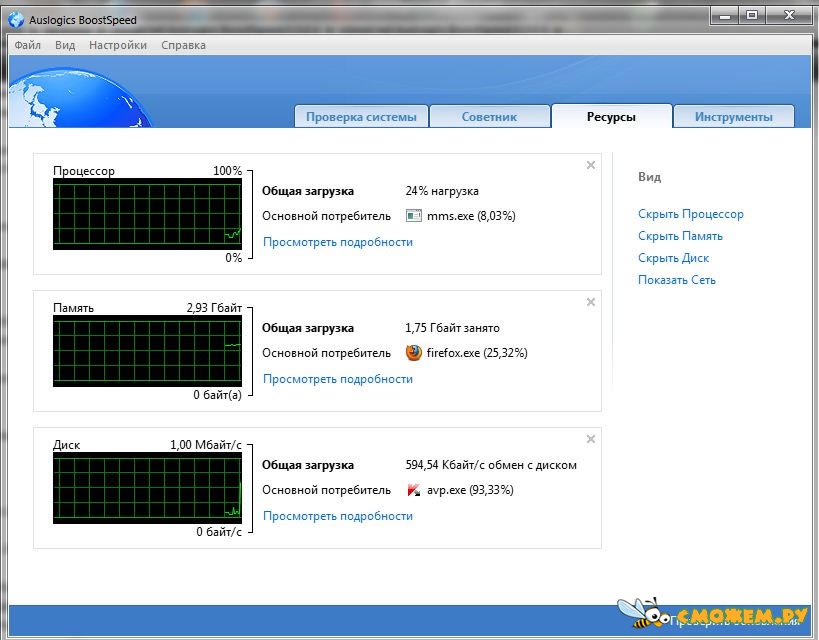819x640 pixels.
Task: Click the Диск activity graph
Action: click(x=147, y=487)
